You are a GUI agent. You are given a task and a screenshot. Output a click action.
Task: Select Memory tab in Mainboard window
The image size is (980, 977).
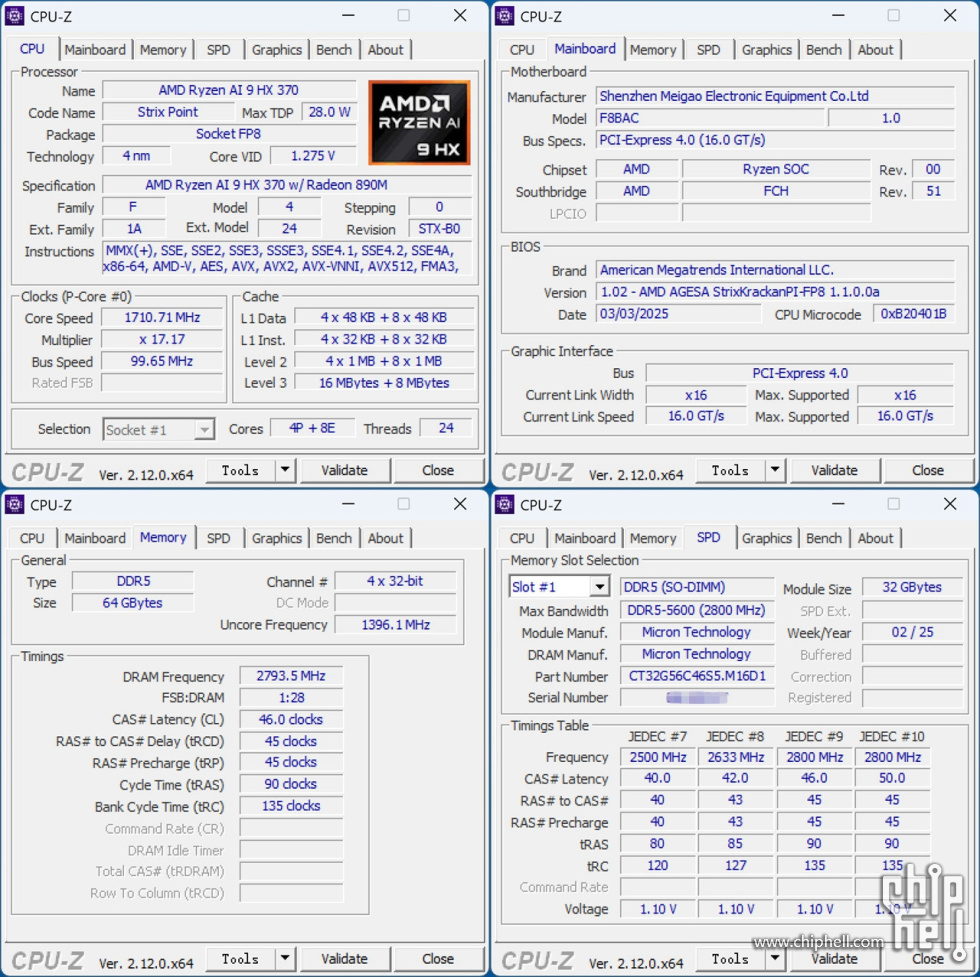click(x=653, y=50)
